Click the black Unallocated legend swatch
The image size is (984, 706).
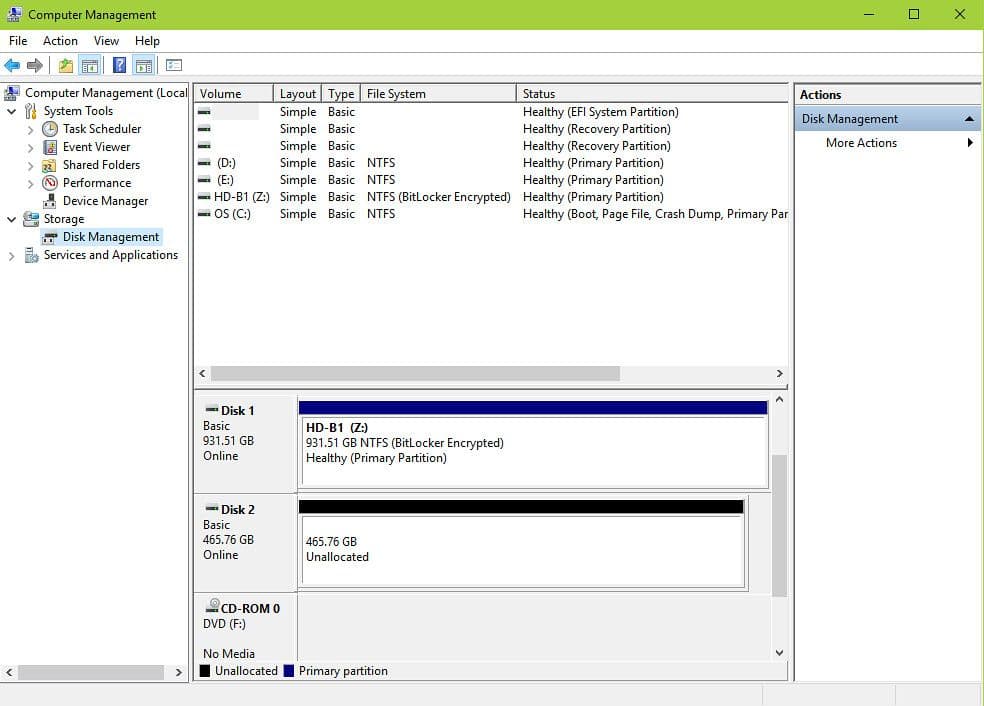tap(205, 671)
